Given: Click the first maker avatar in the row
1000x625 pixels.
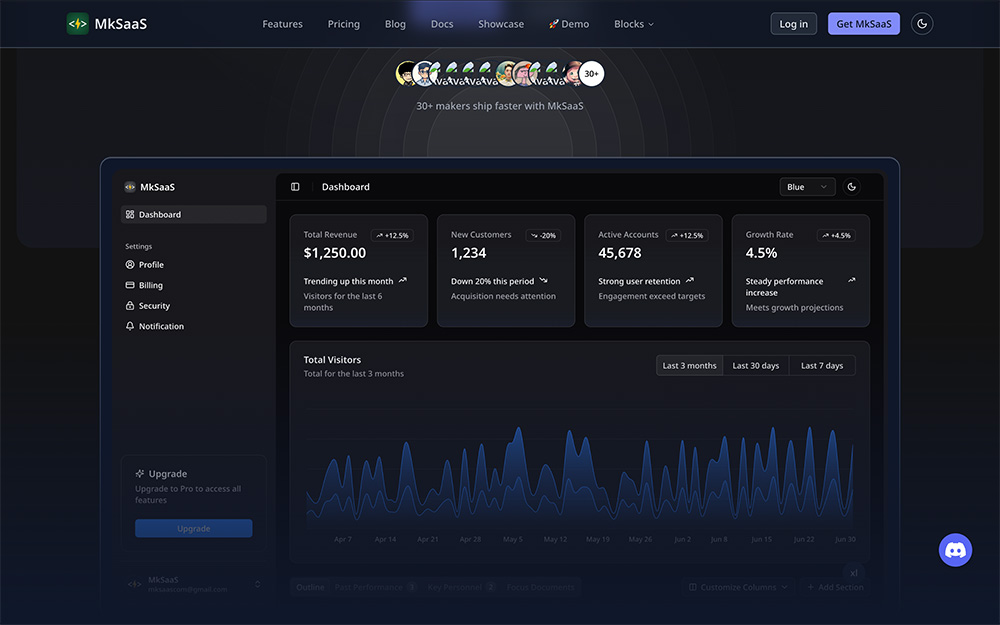Looking at the screenshot, I should [406, 73].
